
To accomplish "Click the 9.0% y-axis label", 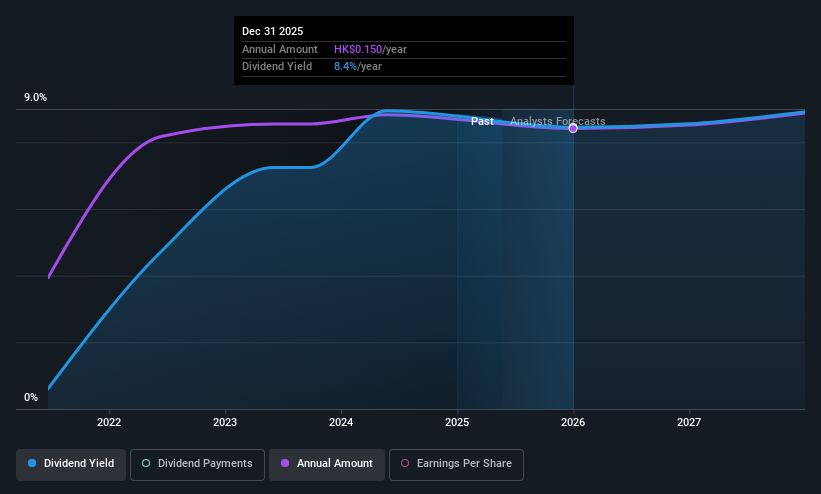I will [x=36, y=97].
